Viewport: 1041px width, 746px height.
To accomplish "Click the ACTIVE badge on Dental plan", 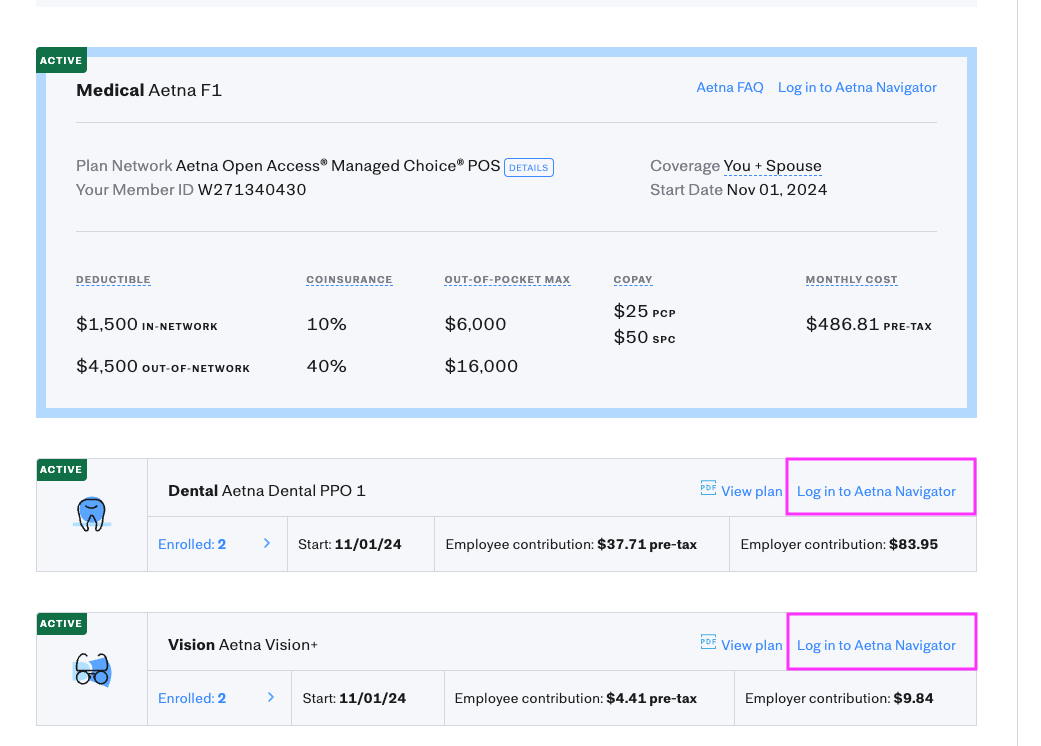I will pos(61,469).
